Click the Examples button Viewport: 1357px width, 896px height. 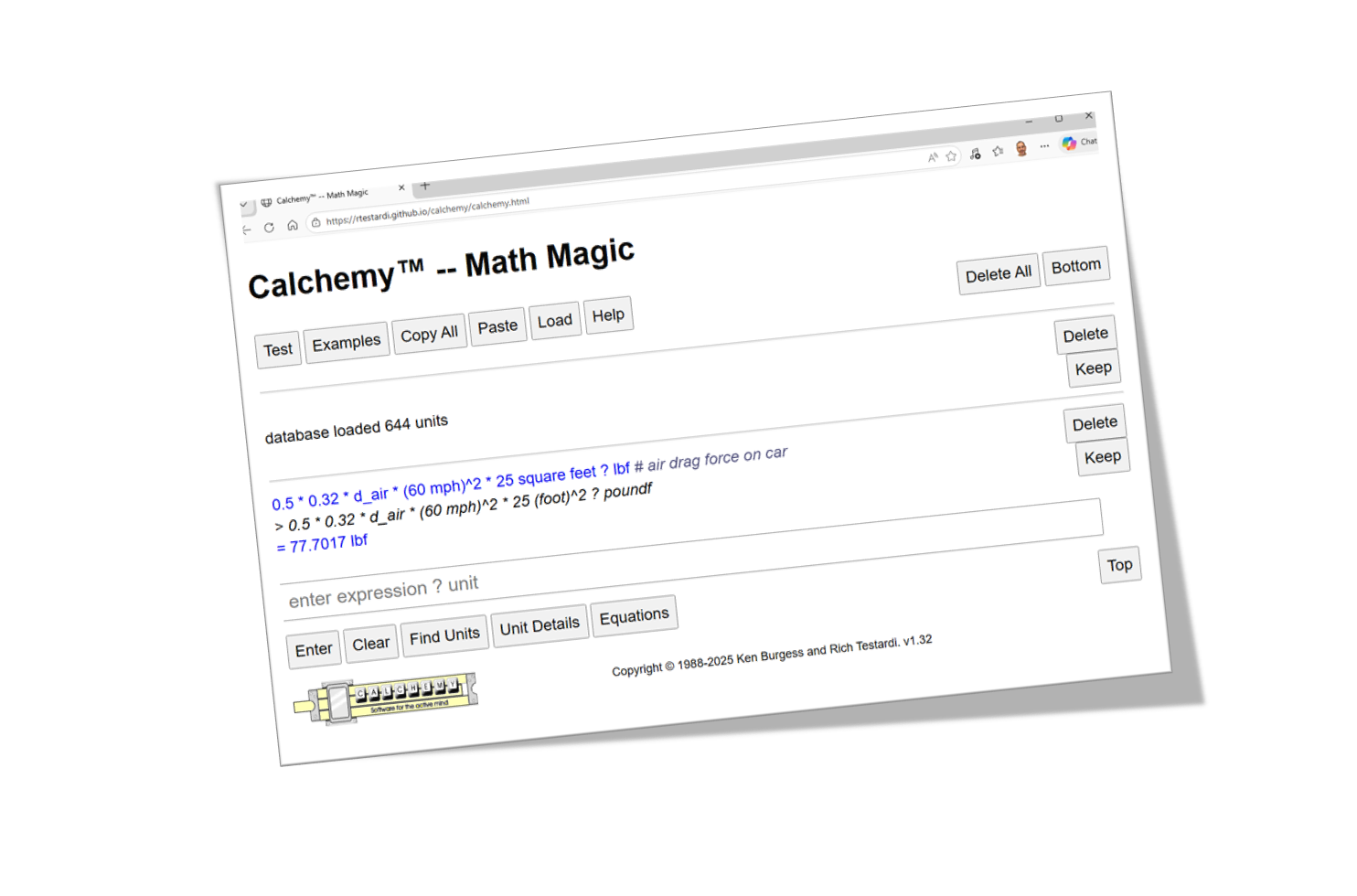[x=347, y=340]
